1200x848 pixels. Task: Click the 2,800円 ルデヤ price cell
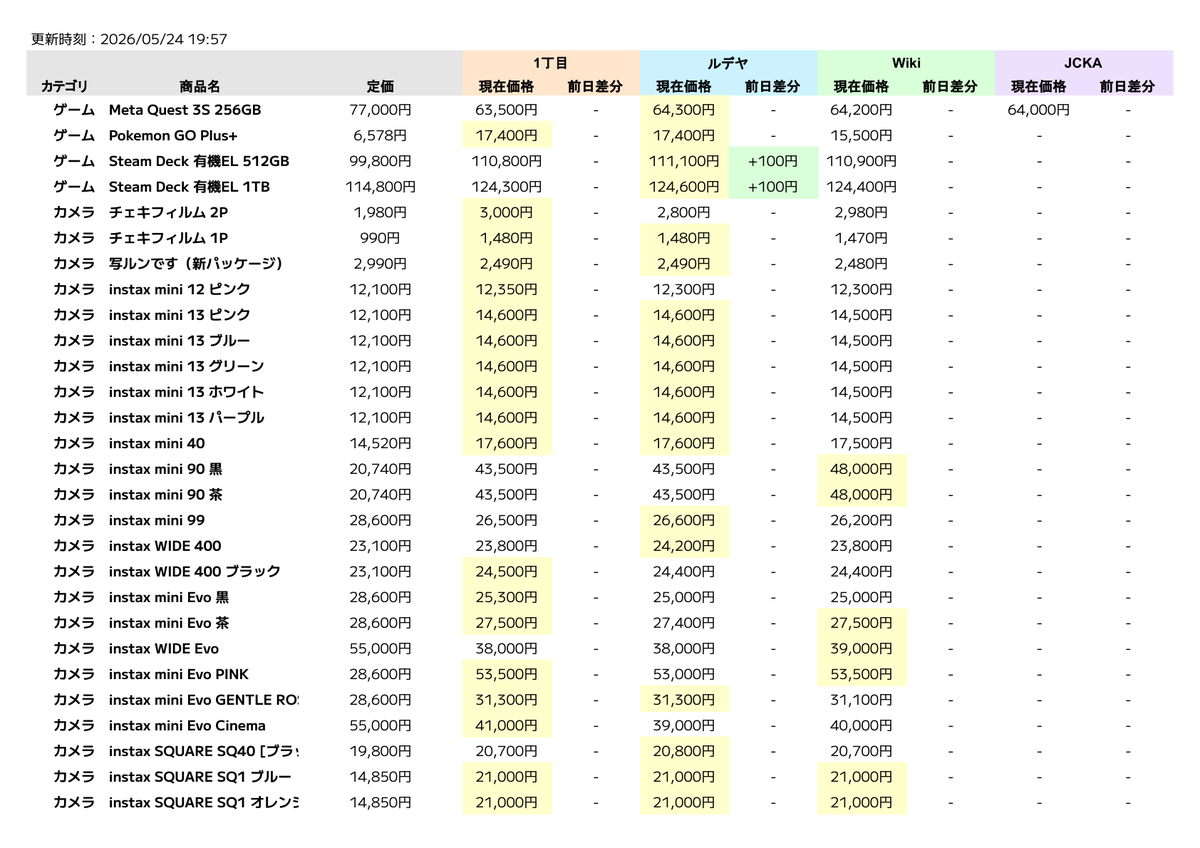pos(684,212)
